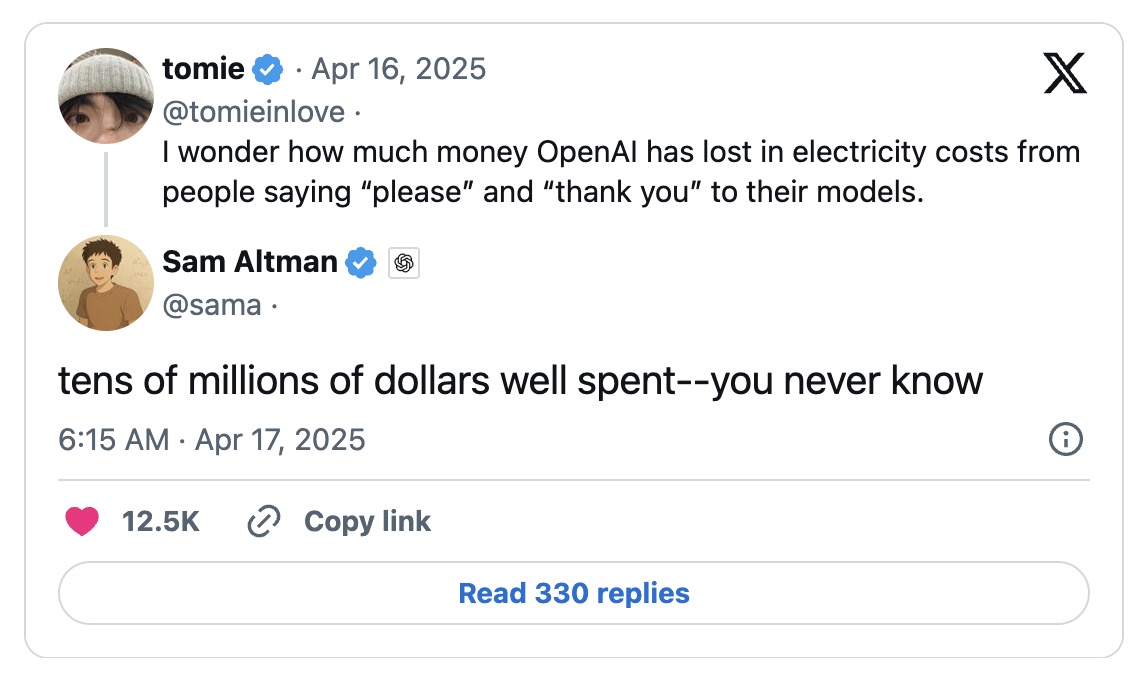This screenshot has height=686, width=1148.
Task: Click the Apr 16, 2025 date
Action: pos(398,69)
